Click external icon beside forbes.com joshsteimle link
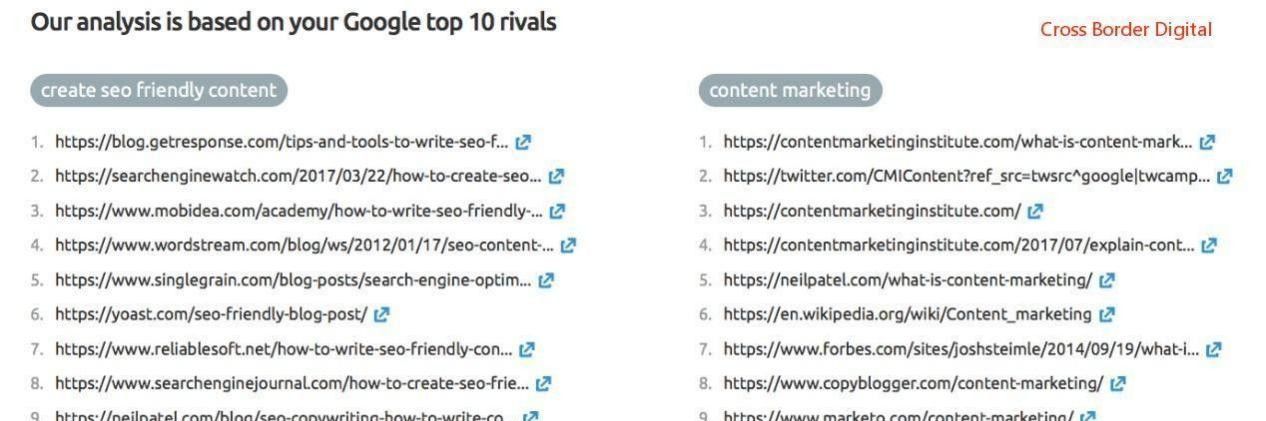Viewport: 1266px width, 421px height. click(1213, 349)
